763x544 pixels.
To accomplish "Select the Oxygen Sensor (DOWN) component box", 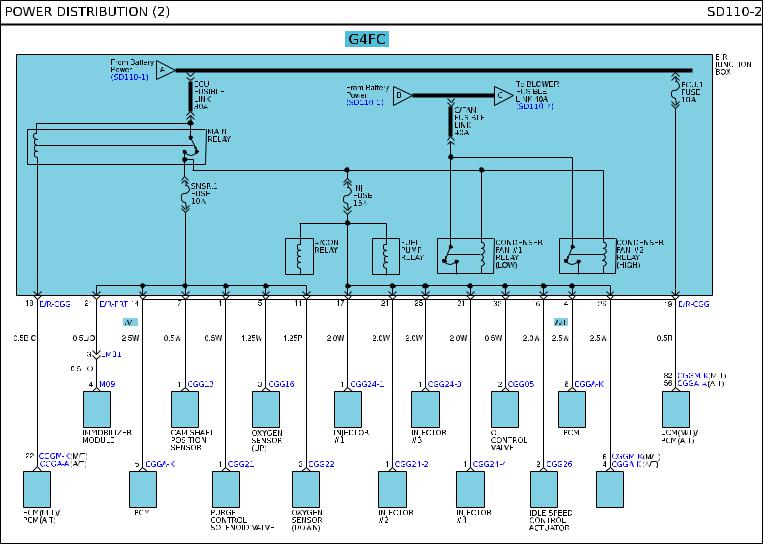I will coord(306,490).
